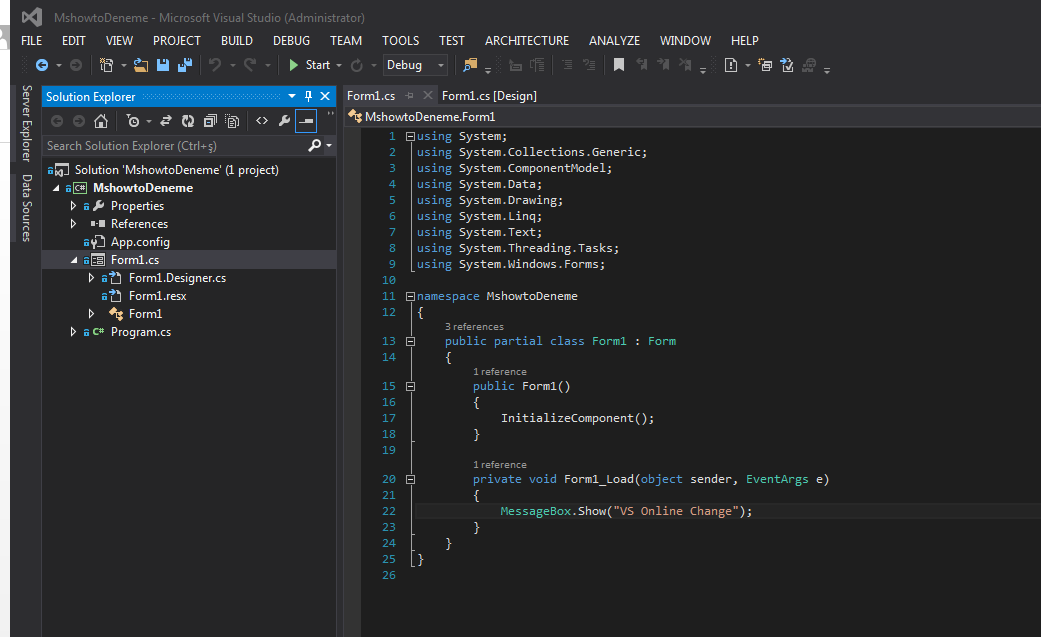Screen dimensions: 1041x637
Task: Collapse the using directives block on line 1
Action: pos(410,136)
